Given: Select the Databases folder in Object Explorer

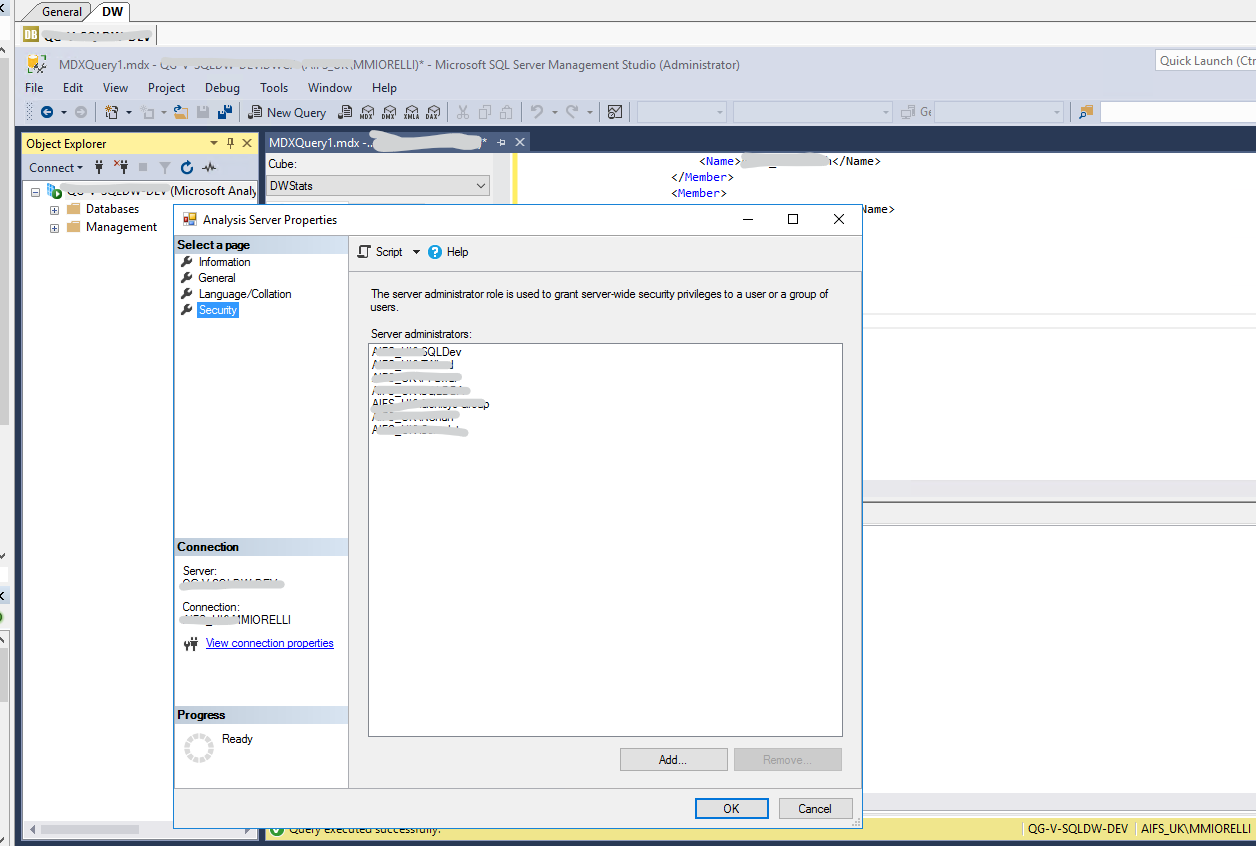Looking at the screenshot, I should [112, 210].
